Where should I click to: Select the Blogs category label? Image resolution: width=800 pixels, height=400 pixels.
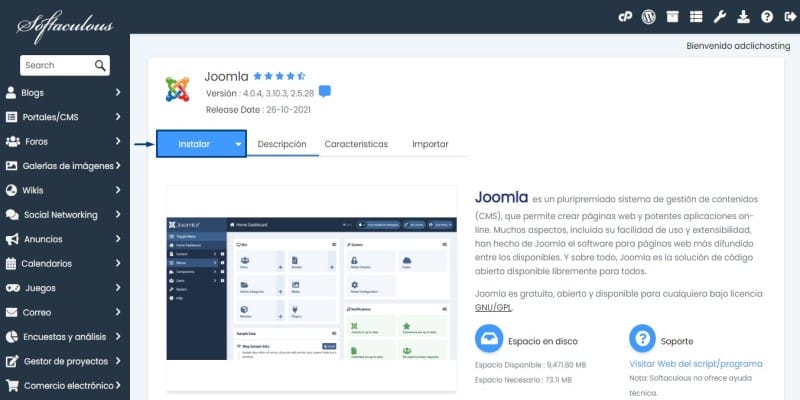(x=33, y=93)
